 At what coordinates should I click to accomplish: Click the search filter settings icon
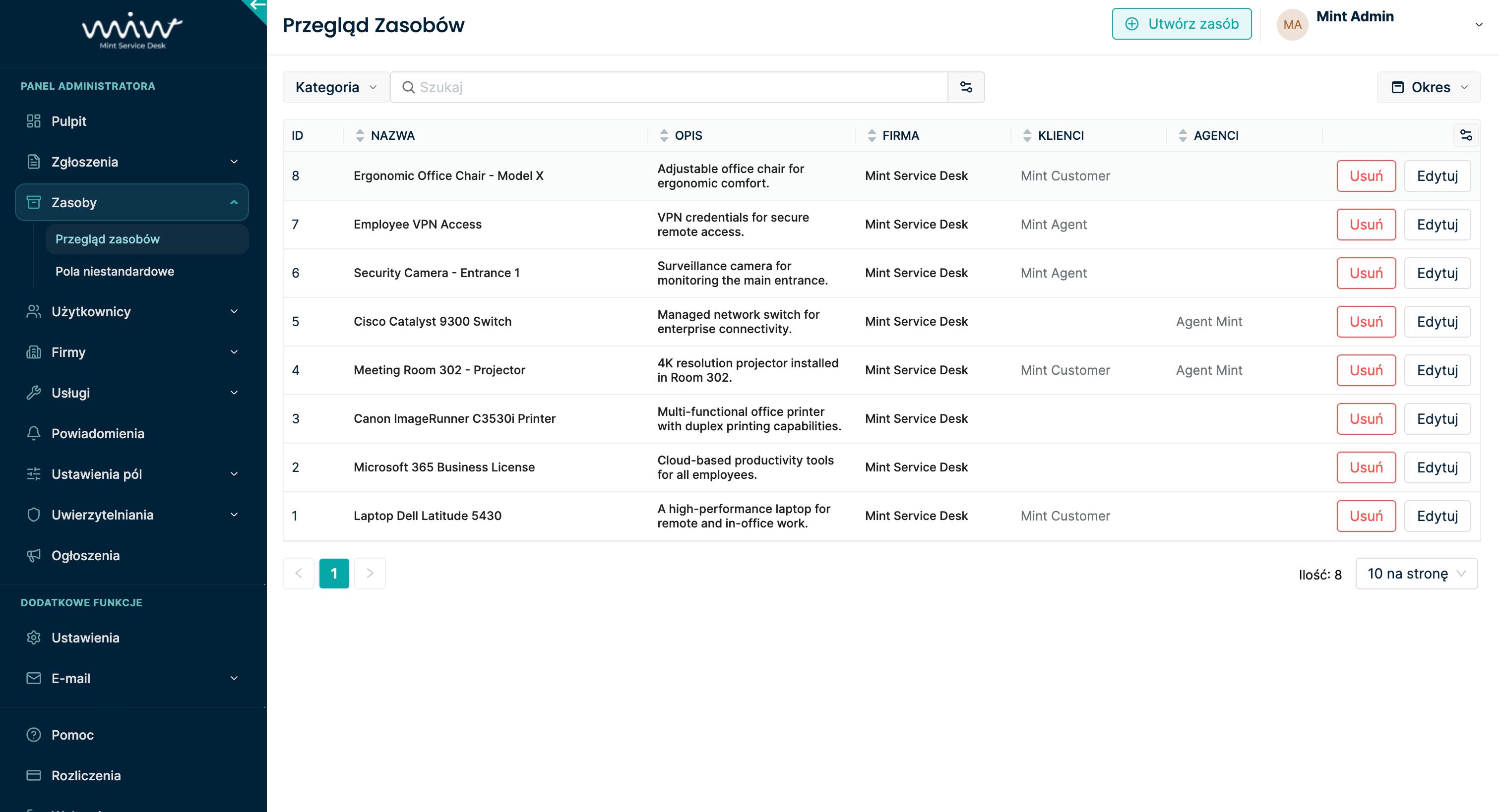pos(966,87)
